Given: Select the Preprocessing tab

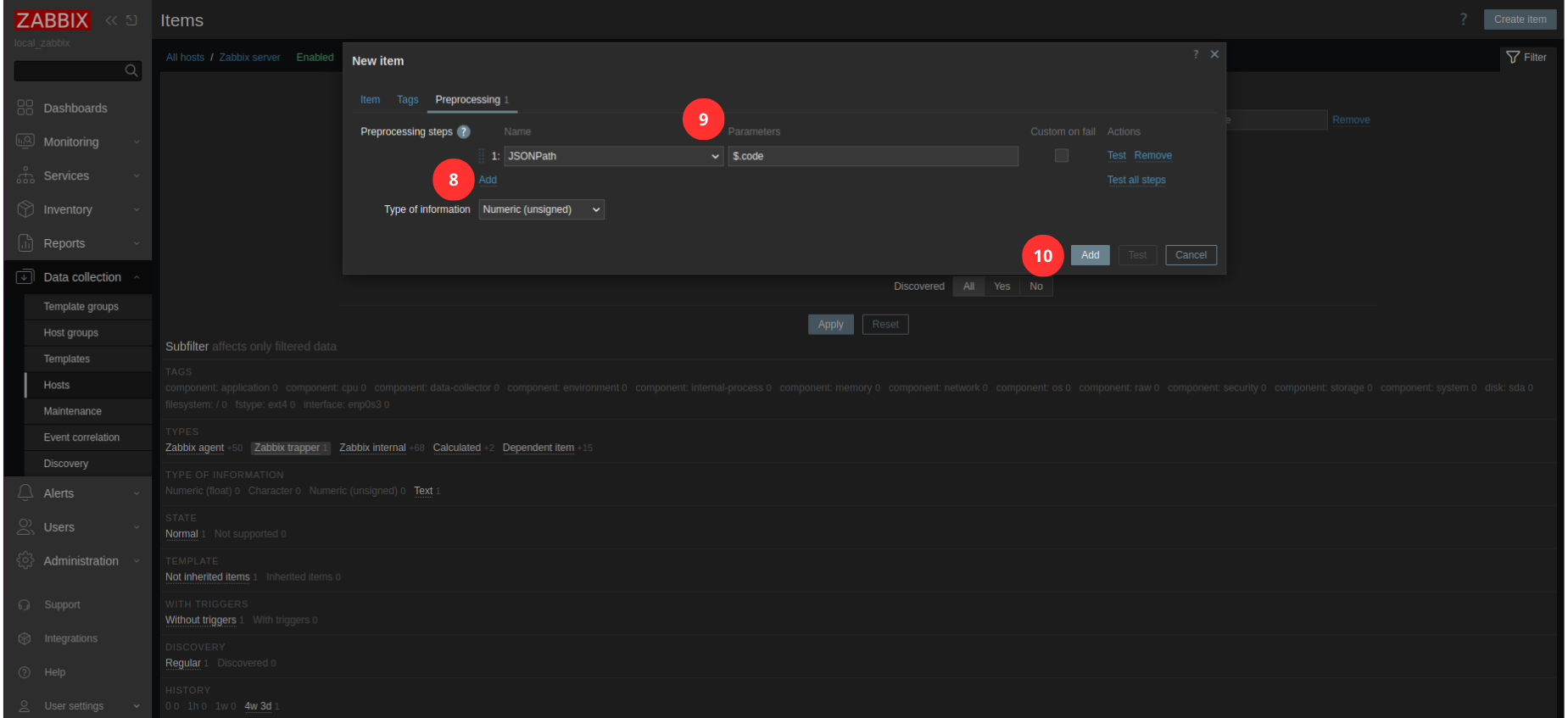Looking at the screenshot, I should (472, 100).
